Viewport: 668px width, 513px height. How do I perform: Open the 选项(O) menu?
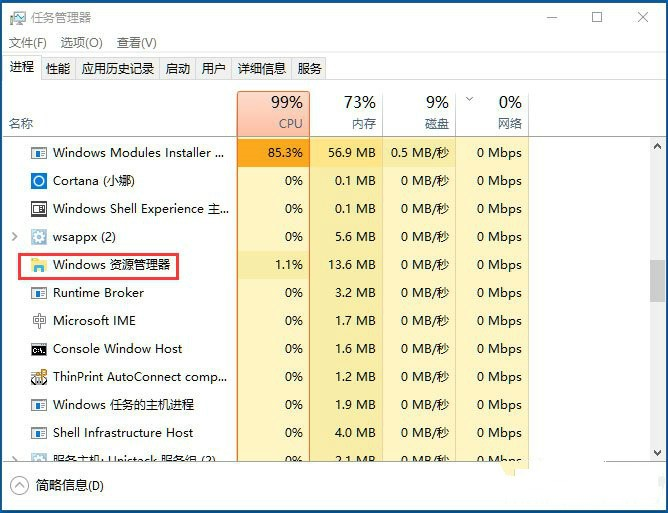click(81, 43)
